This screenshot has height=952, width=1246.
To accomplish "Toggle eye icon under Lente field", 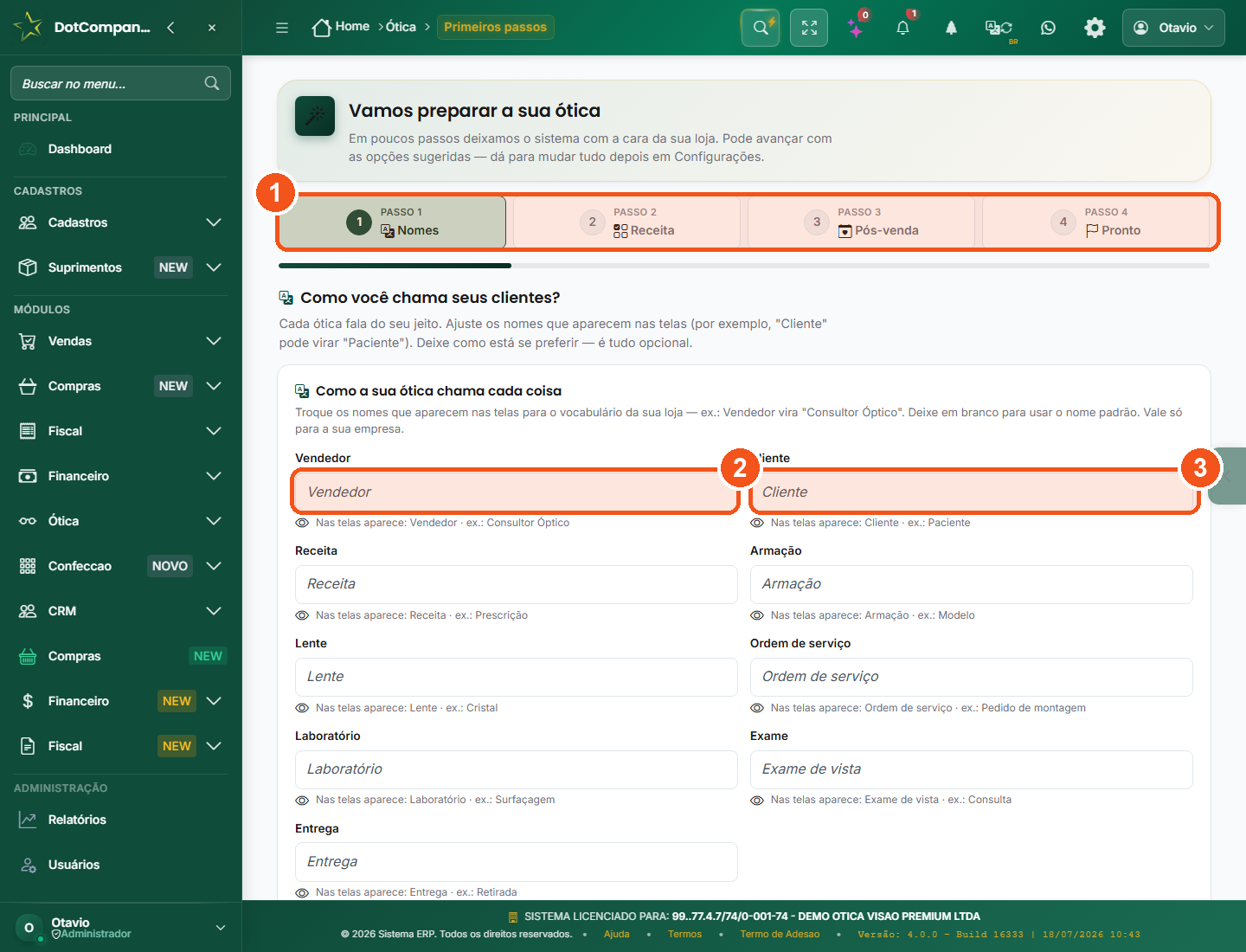I will point(302,708).
